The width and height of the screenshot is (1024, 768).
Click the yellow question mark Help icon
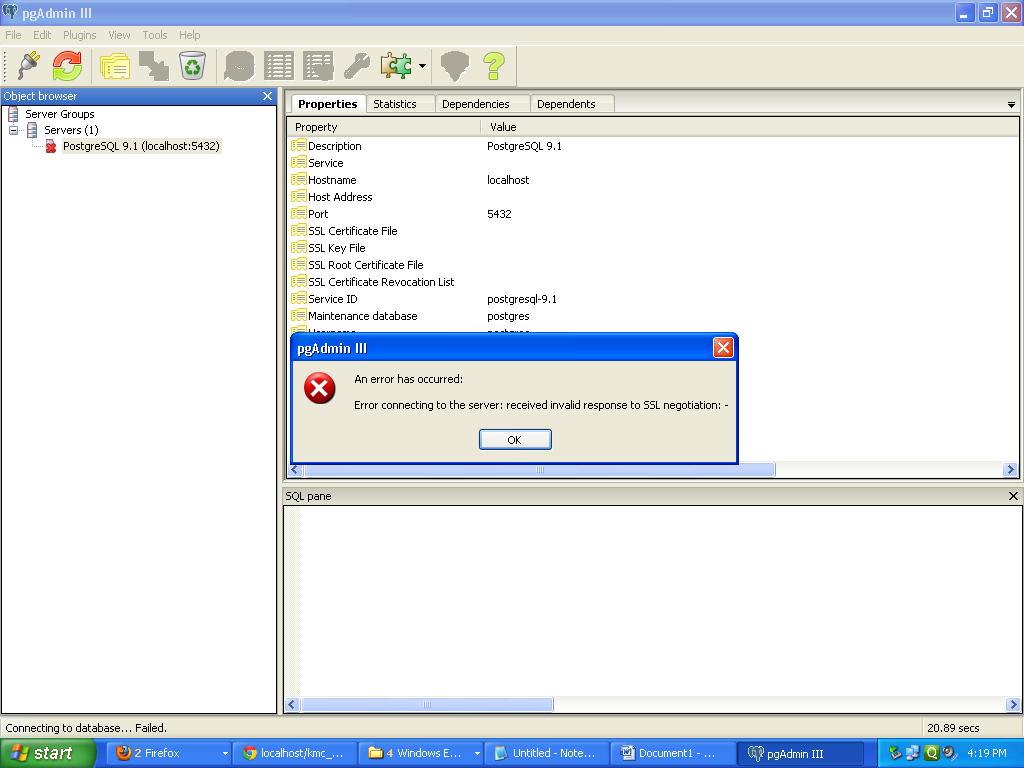(494, 66)
